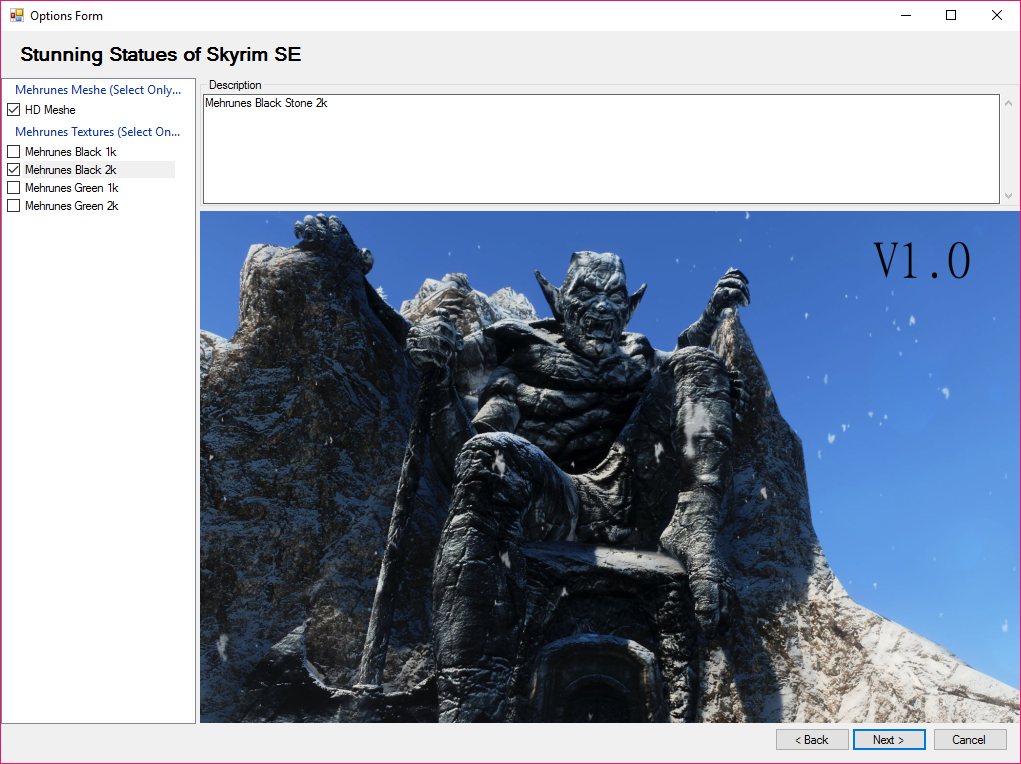Click the Description label
Image resolution: width=1021 pixels, height=764 pixels.
coord(235,85)
